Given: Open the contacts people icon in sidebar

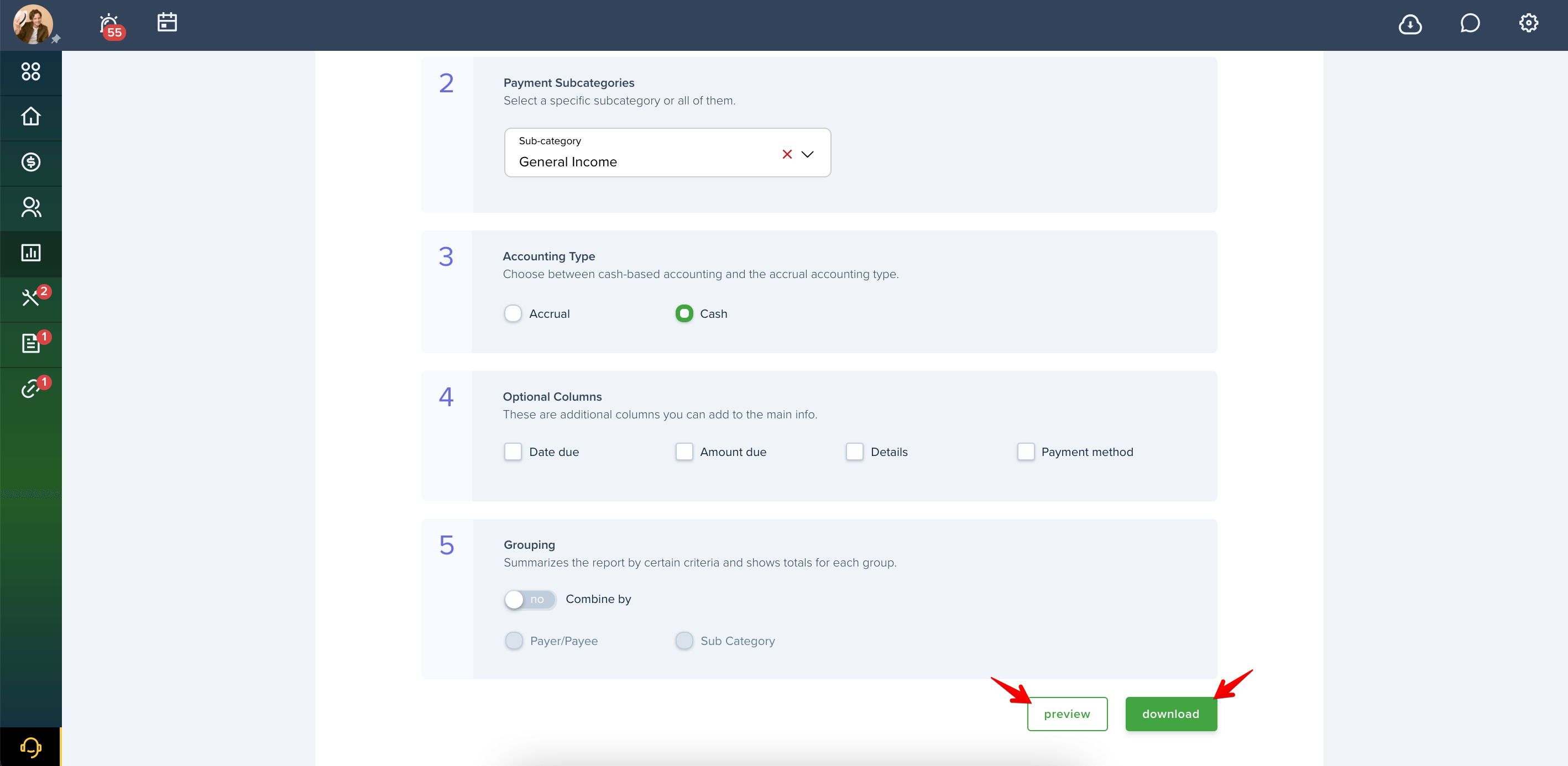Looking at the screenshot, I should [x=30, y=208].
